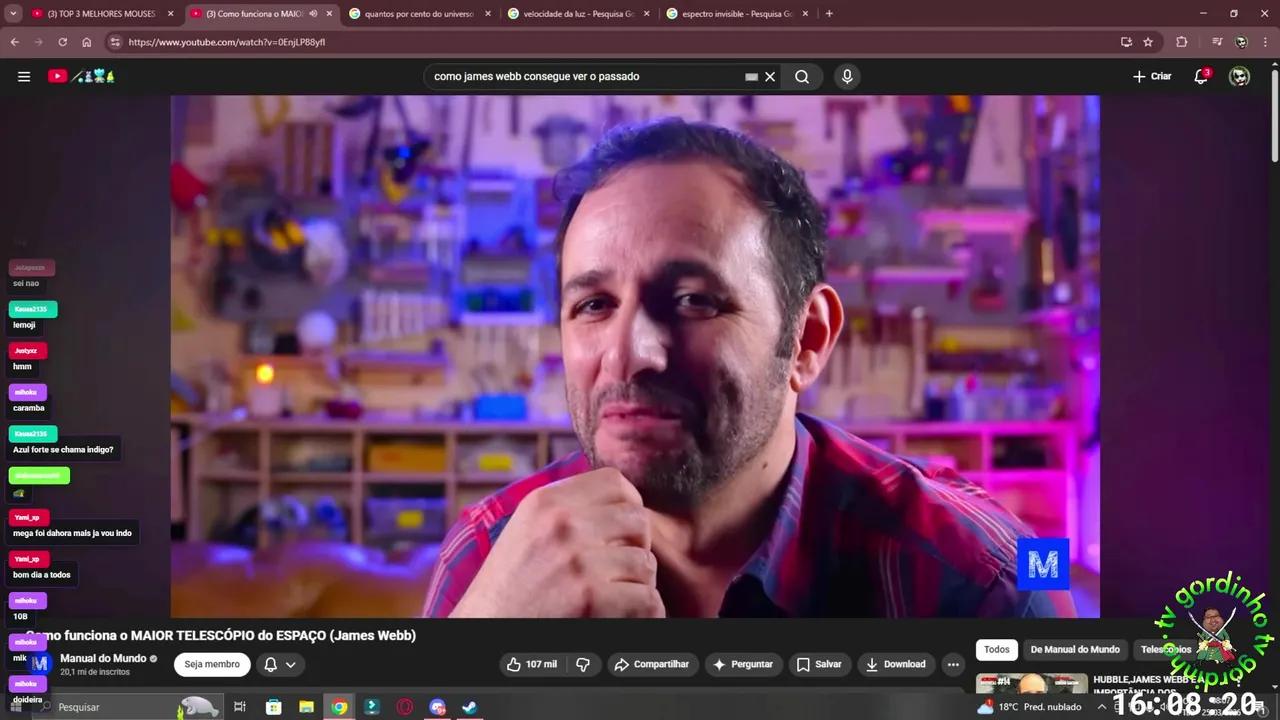Close the velocidade da luz tab

646,14
